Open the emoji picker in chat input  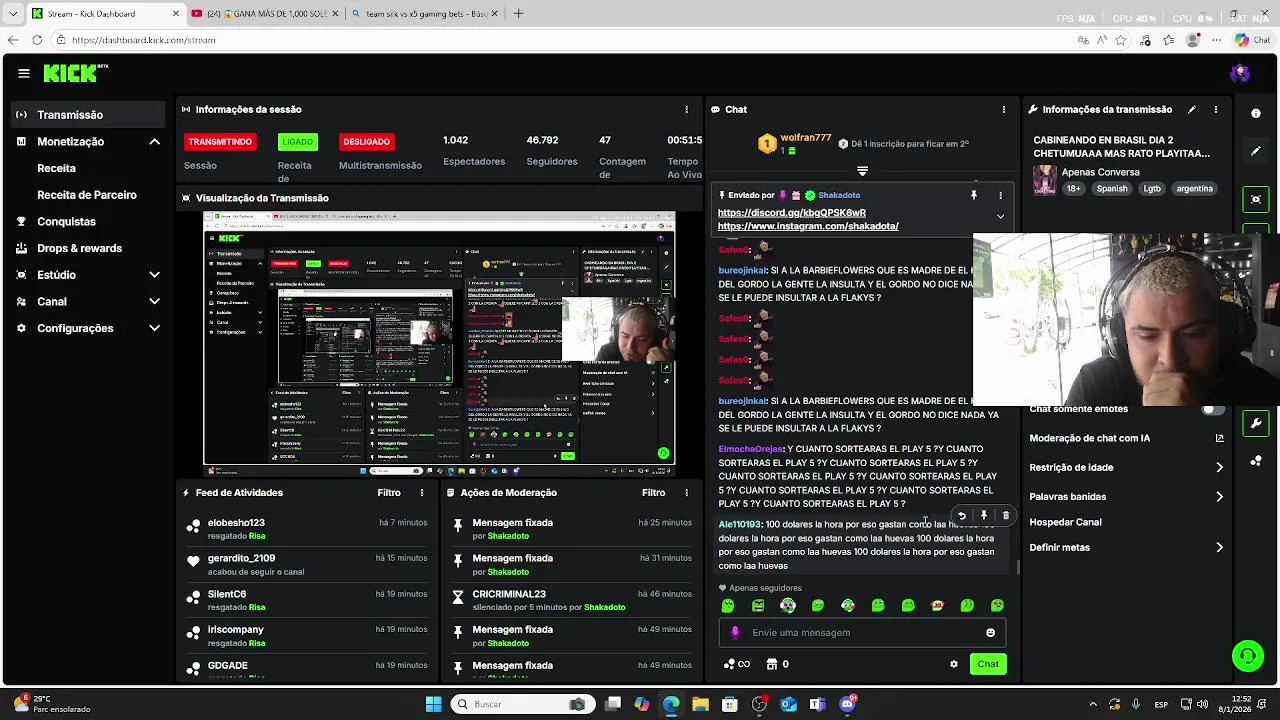click(x=990, y=633)
